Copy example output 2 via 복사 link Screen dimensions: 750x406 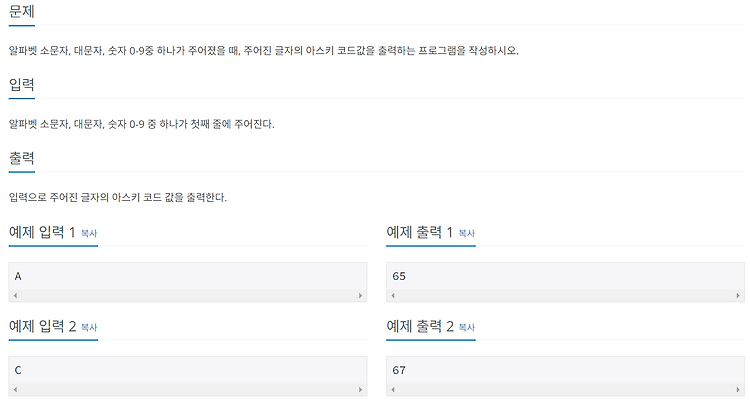click(466, 328)
